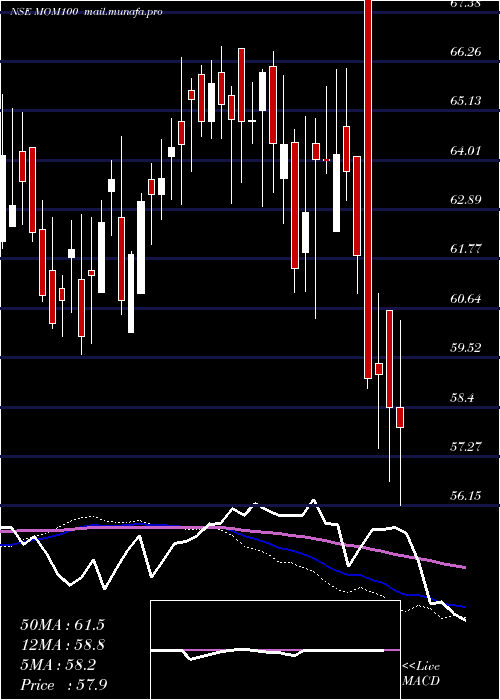Click the 12MA : 58.8 reading
Image resolution: width=500 pixels, height=700 pixels.
[x=62, y=645]
